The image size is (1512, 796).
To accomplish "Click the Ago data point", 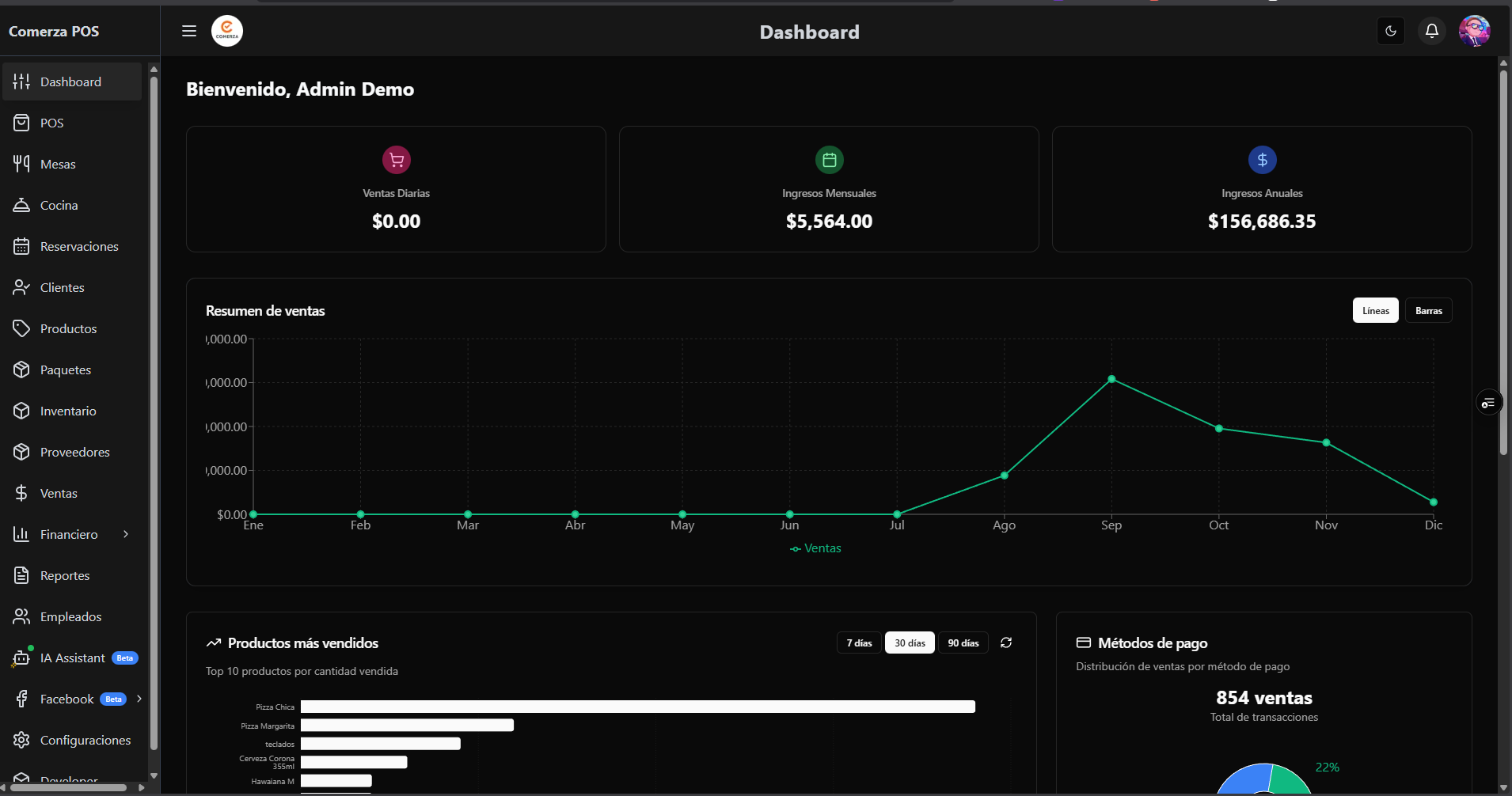I will point(1005,476).
